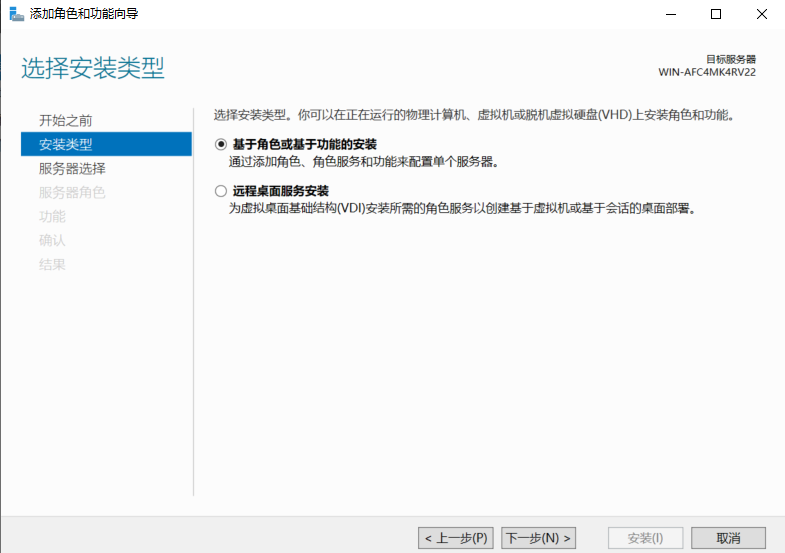The image size is (785, 553).
Task: Go to the 开始之前 step in the sidebar
Action: tap(65, 120)
